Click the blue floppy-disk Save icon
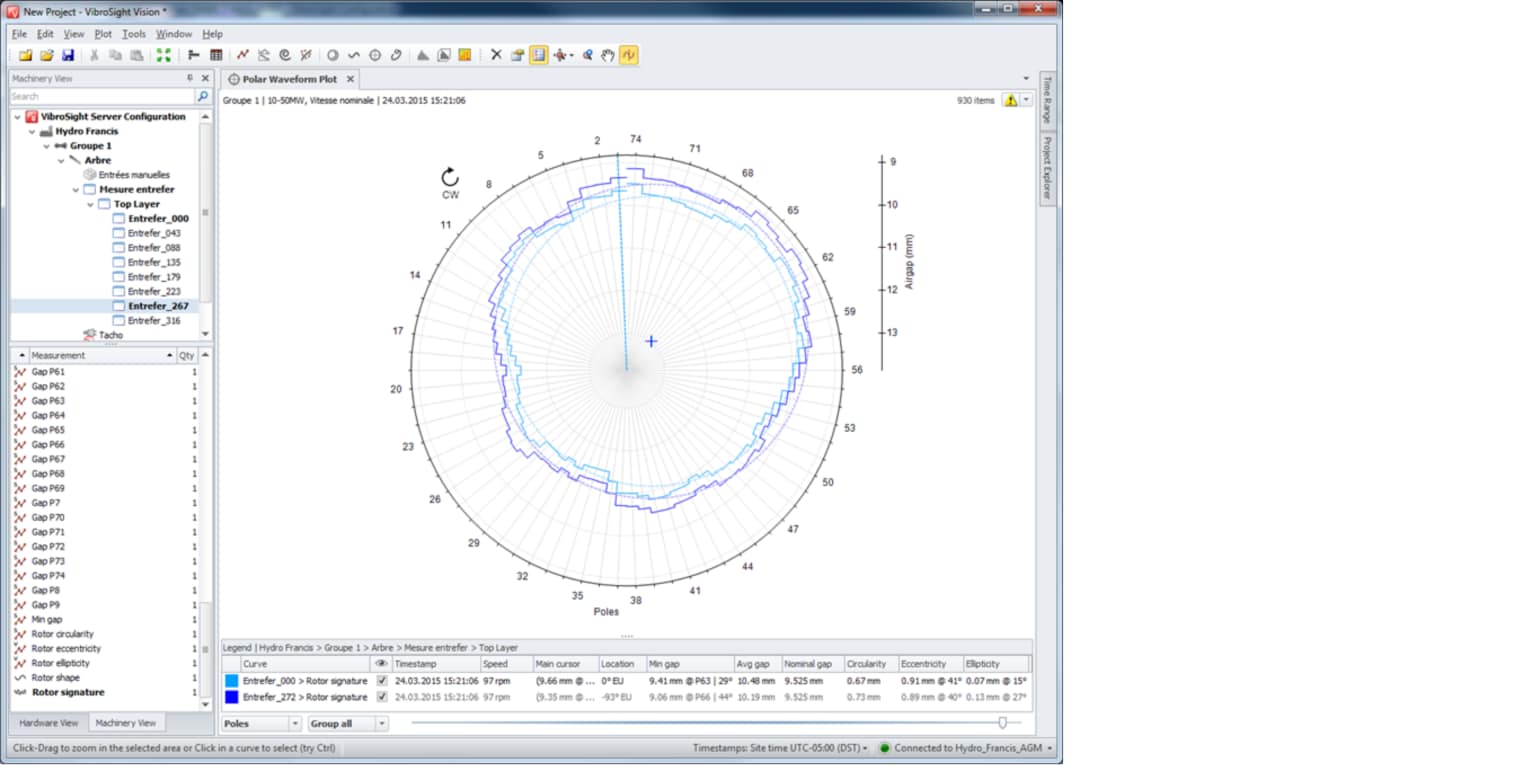1536x768 pixels. click(68, 55)
